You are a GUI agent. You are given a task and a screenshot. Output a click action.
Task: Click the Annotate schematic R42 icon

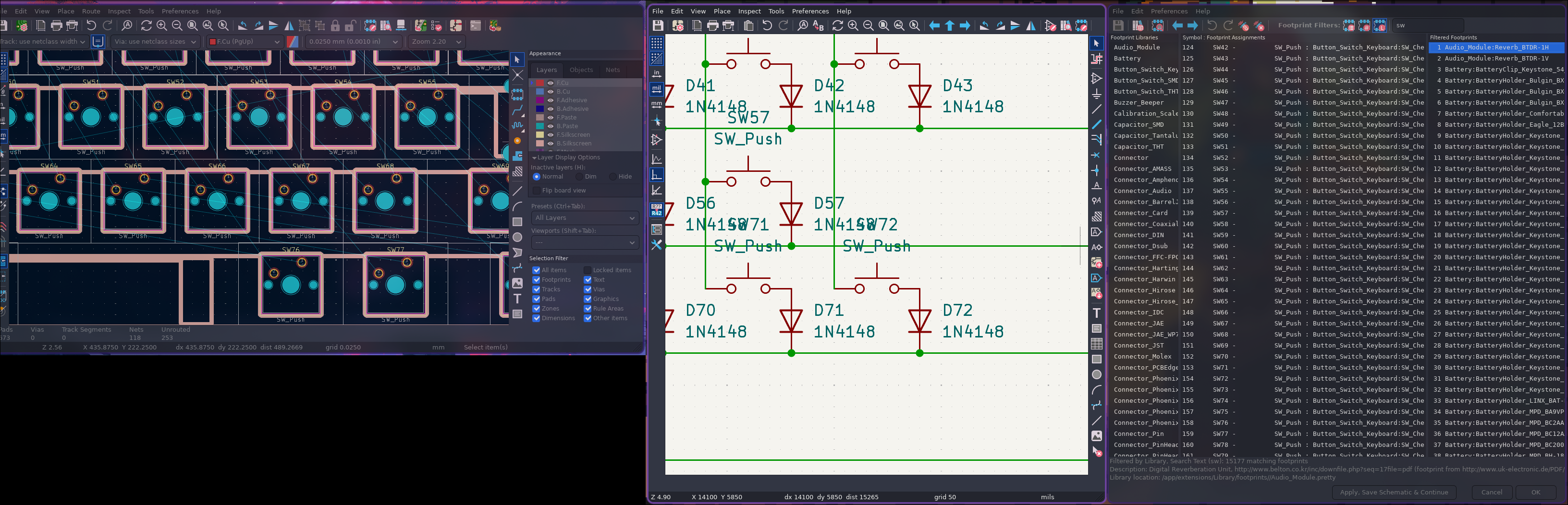pyautogui.click(x=657, y=211)
